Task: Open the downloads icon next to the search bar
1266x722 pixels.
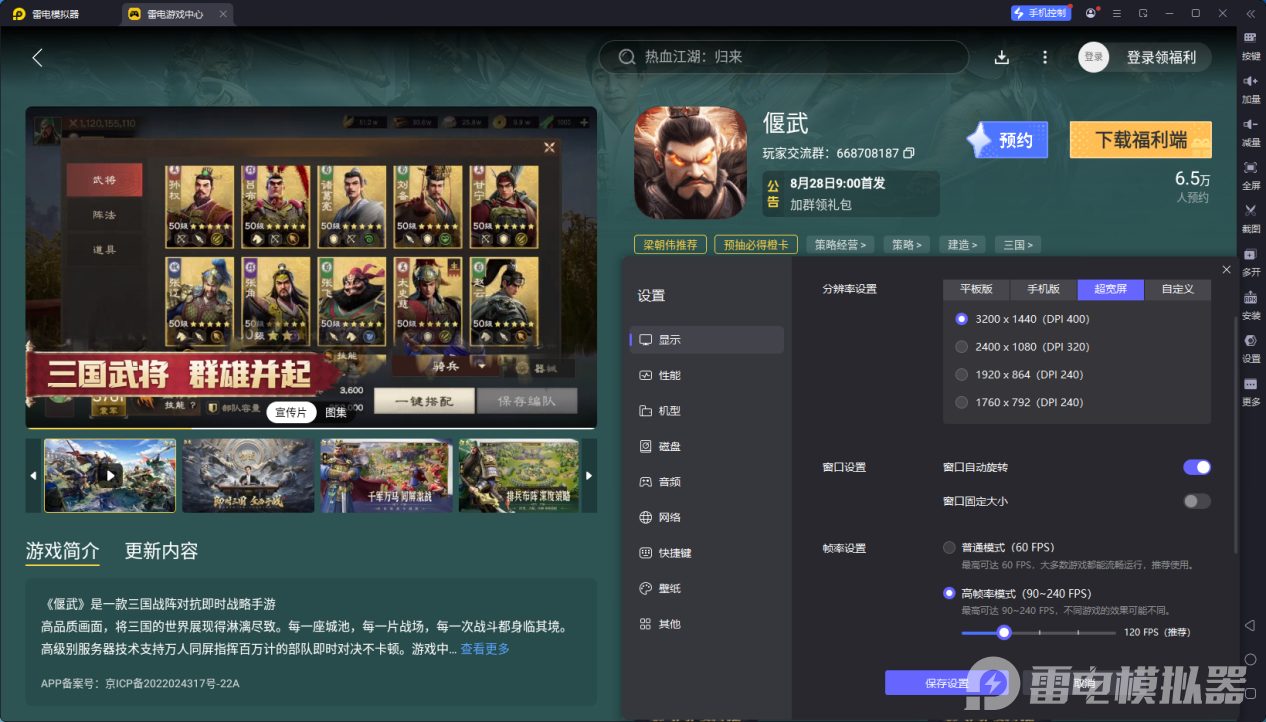Action: [1002, 57]
